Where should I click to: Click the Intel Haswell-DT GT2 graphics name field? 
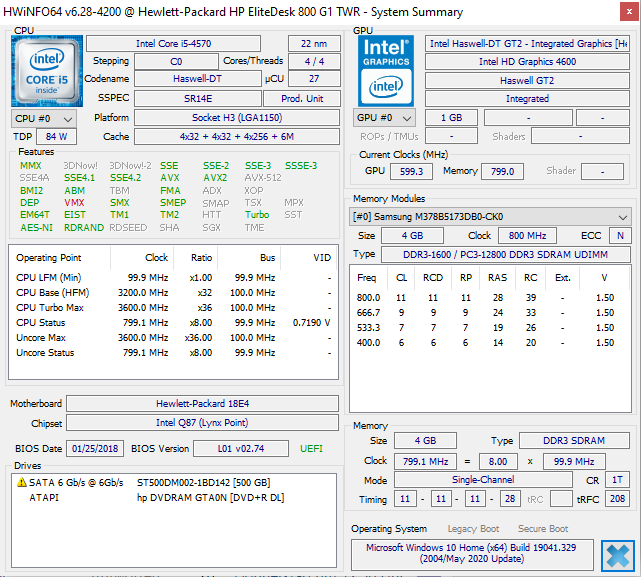(x=527, y=44)
